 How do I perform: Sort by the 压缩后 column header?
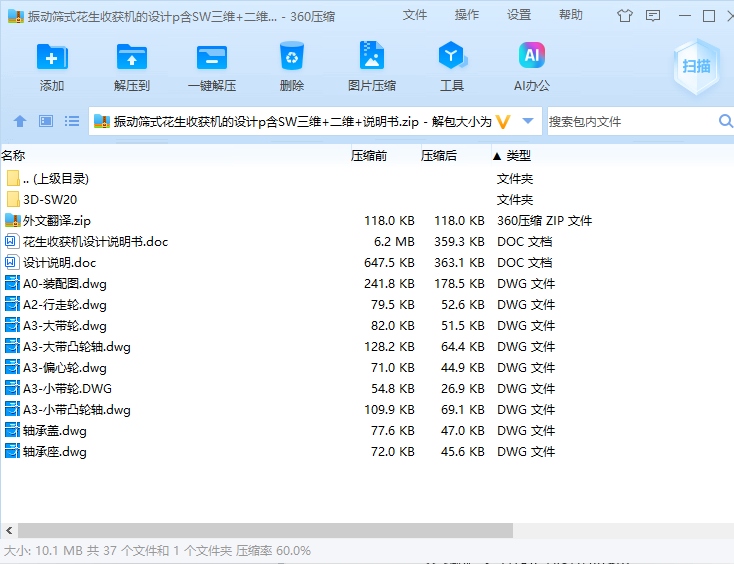pos(439,155)
